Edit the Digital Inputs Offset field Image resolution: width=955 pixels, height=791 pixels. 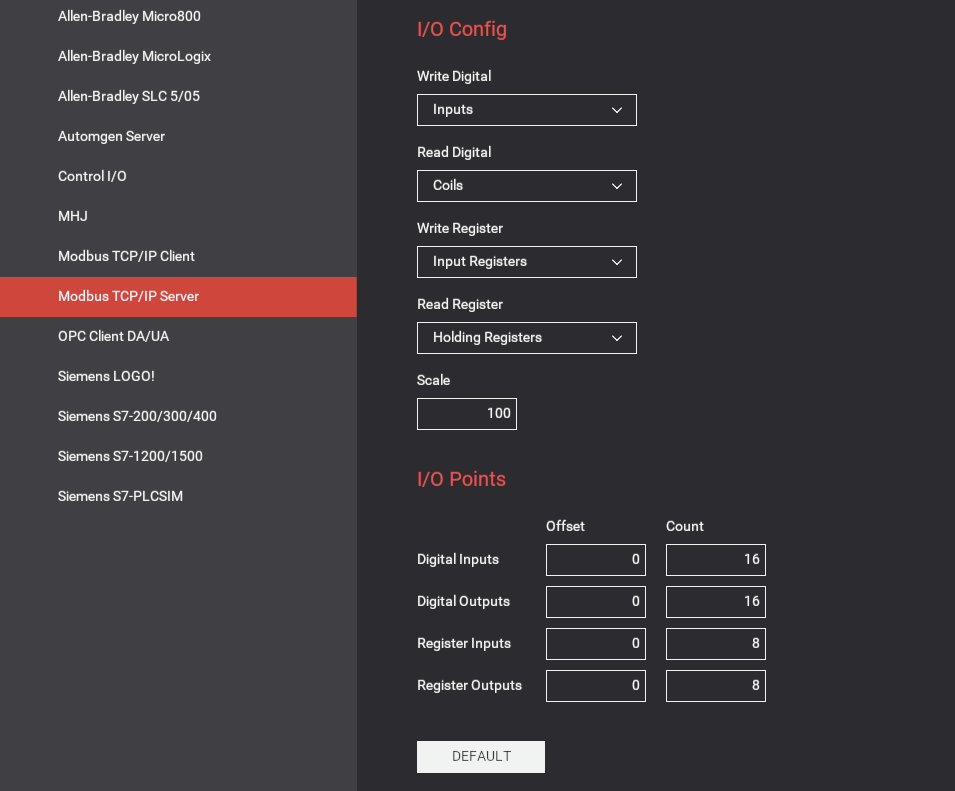click(x=596, y=560)
